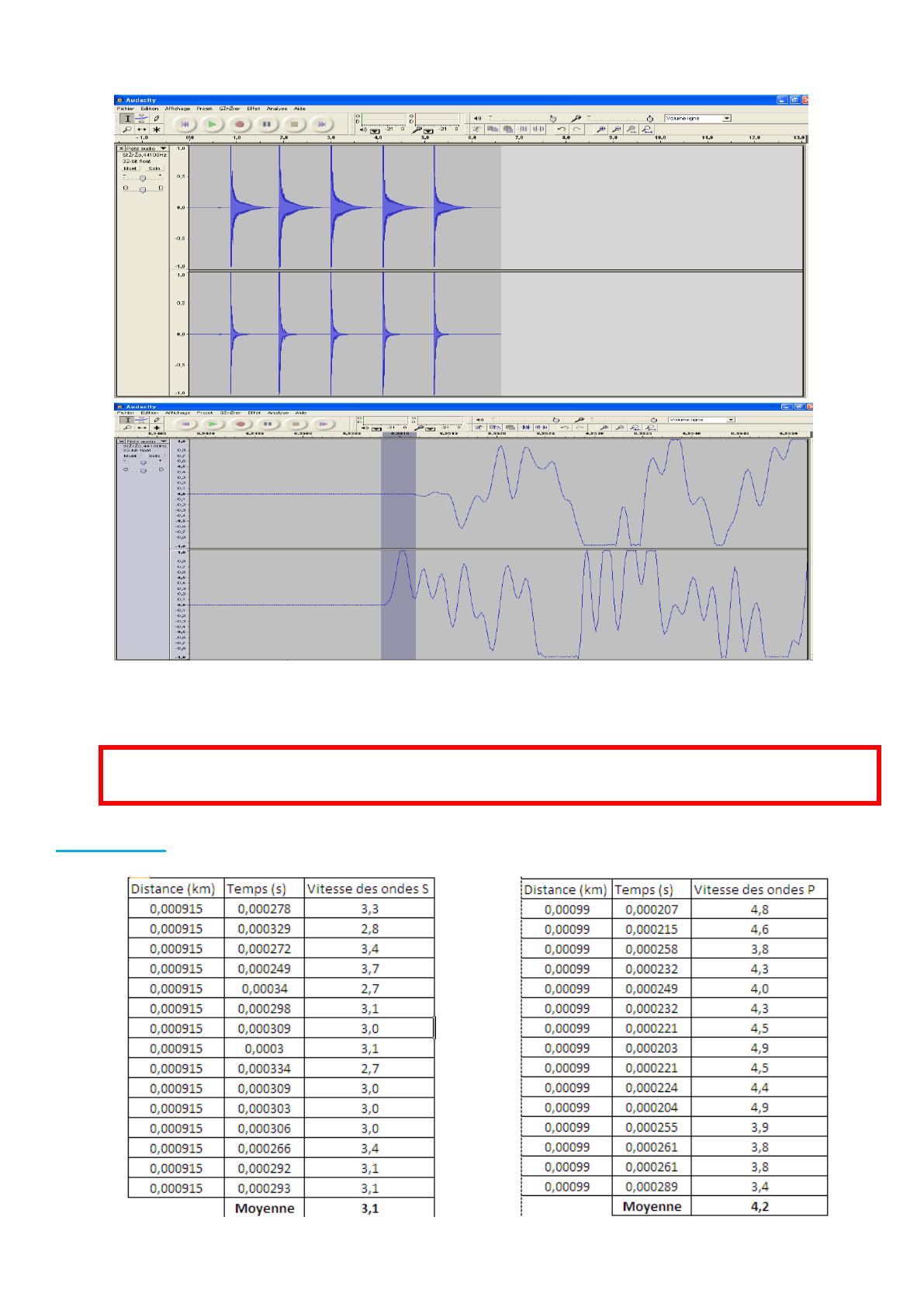This screenshot has width=924, height=1307.
Task: Toggle the Solo button on upper track
Action: 154,168
